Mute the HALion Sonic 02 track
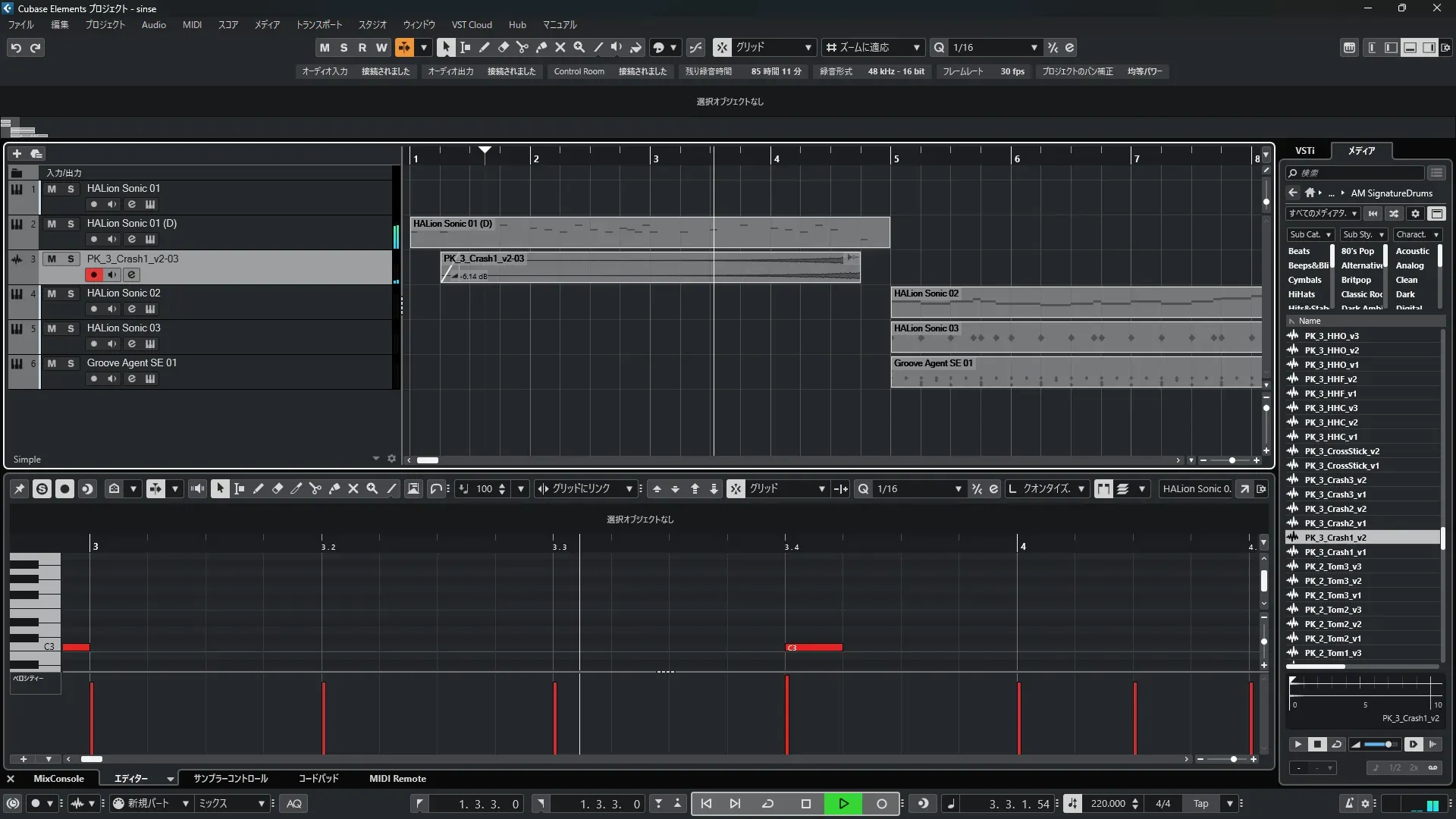 coord(52,293)
